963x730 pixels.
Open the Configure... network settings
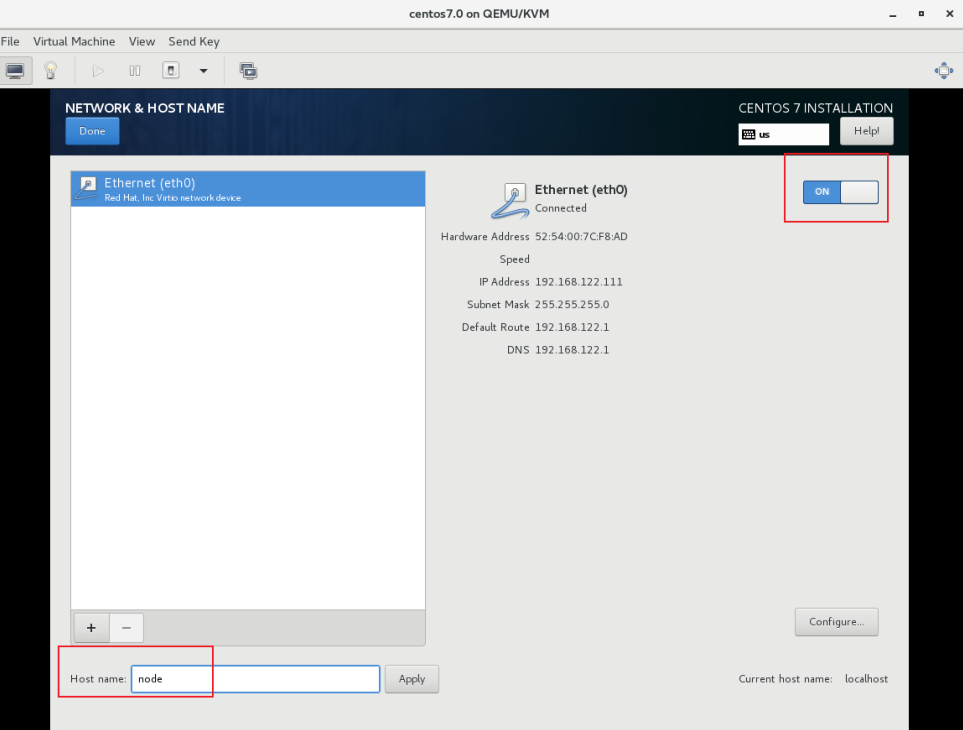(836, 622)
